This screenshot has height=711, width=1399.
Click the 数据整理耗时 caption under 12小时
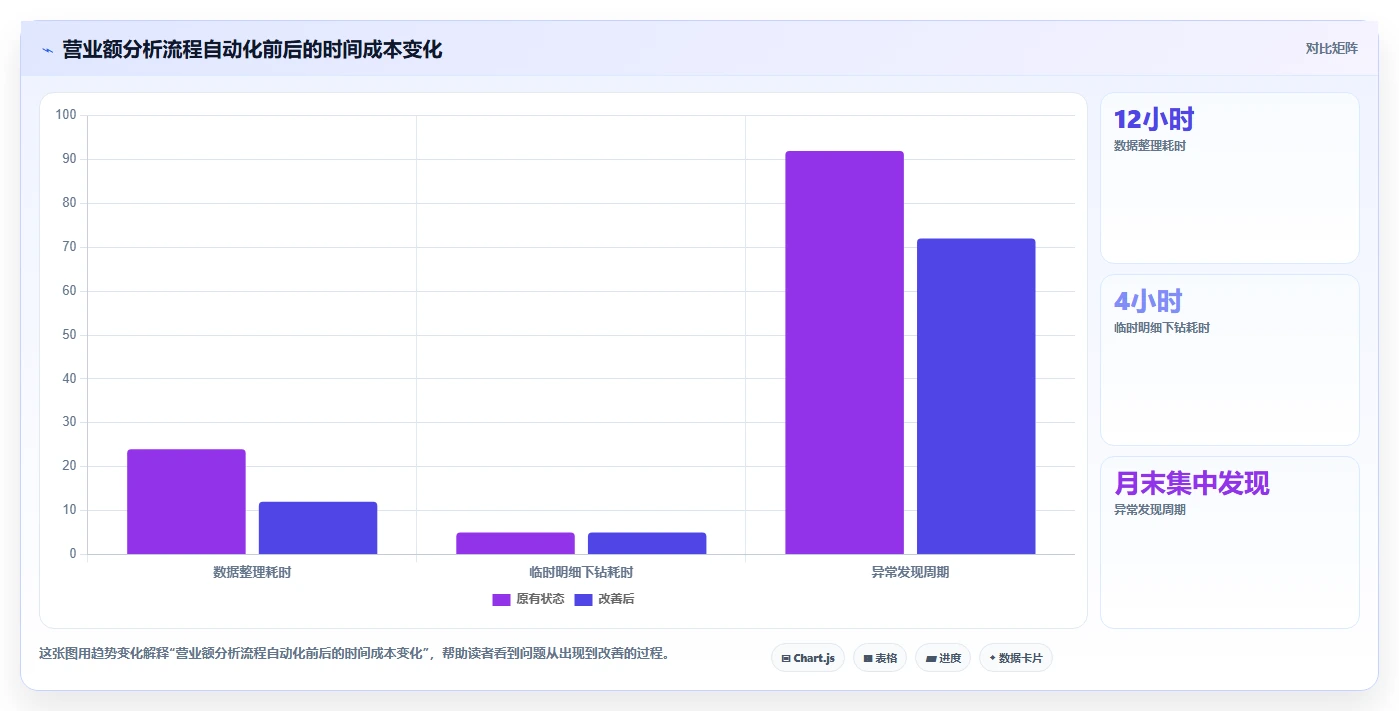click(x=1150, y=146)
